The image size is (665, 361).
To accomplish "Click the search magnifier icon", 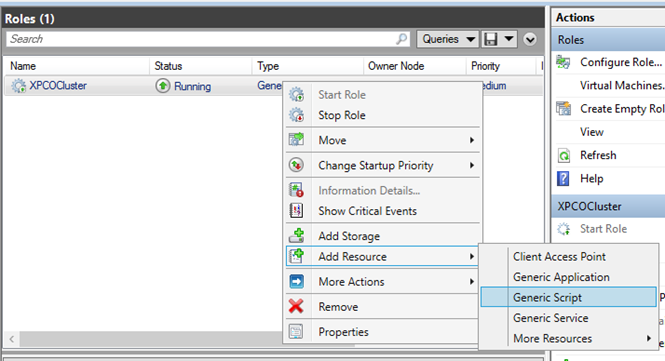I will coord(401,39).
